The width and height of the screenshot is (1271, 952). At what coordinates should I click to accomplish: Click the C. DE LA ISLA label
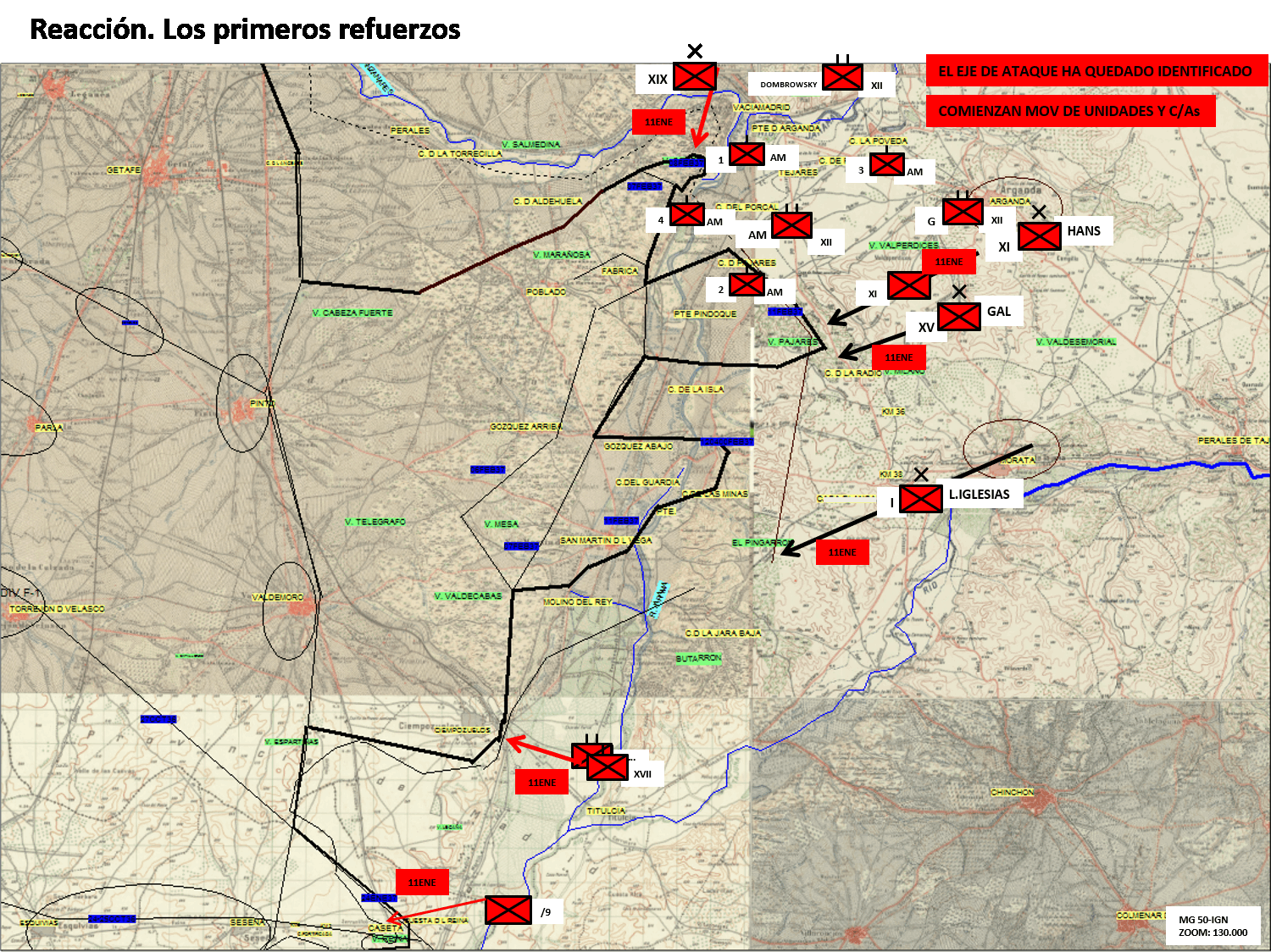tap(696, 390)
